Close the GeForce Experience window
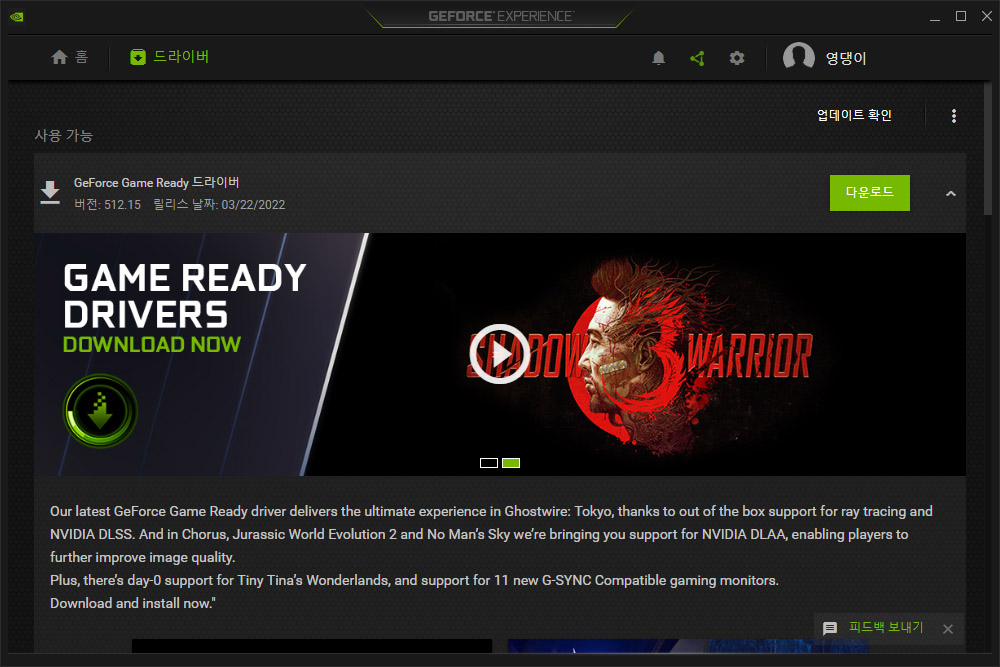Screen dimensions: 1000x667 987,16
